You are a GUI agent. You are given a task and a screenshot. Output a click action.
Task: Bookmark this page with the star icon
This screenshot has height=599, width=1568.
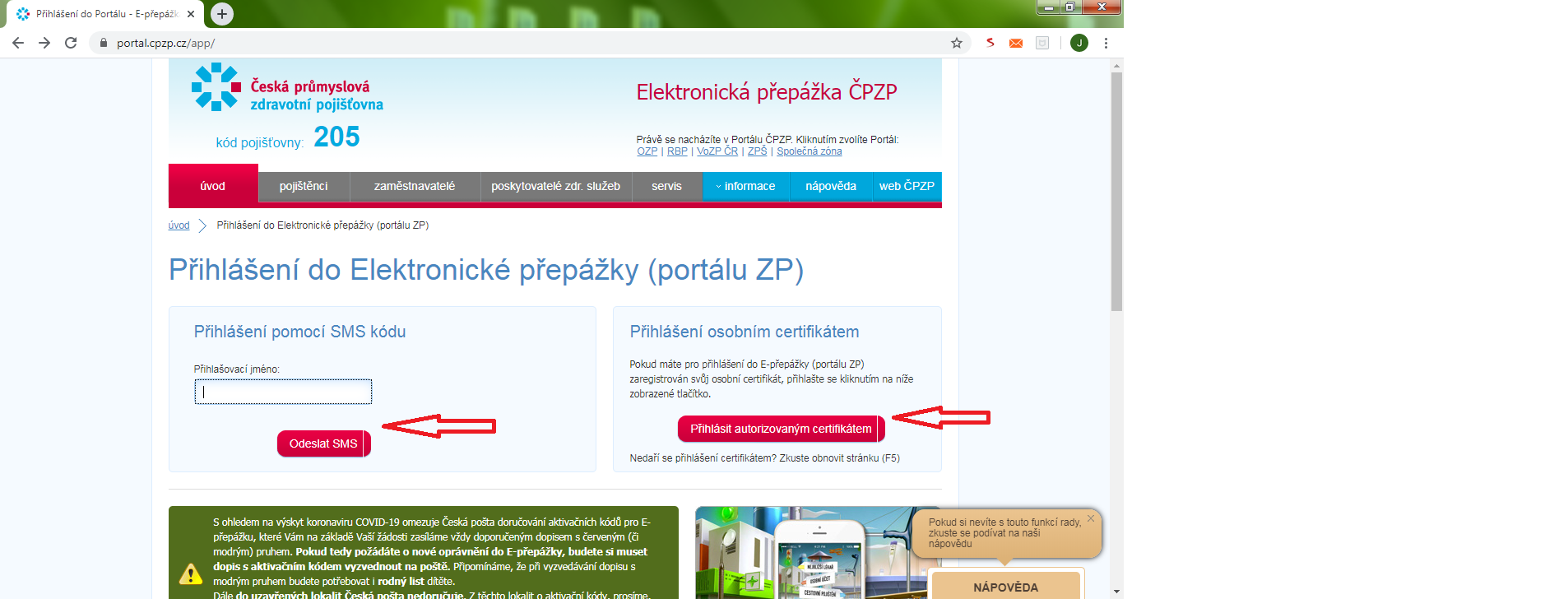(956, 43)
